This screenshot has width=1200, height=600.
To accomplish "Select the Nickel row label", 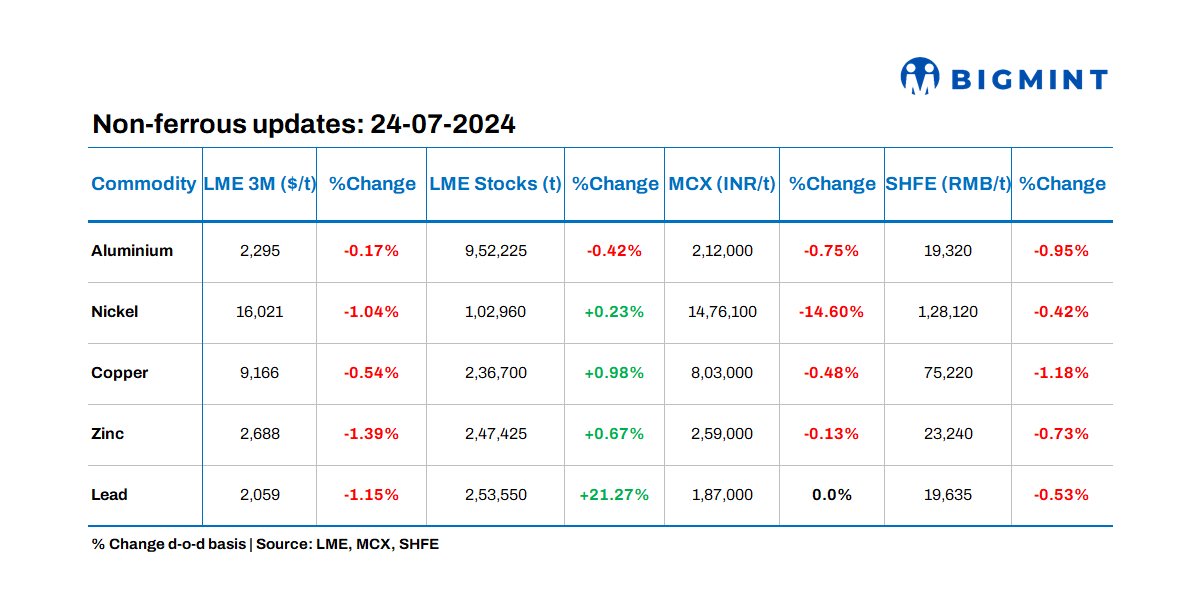I will tap(115, 312).
